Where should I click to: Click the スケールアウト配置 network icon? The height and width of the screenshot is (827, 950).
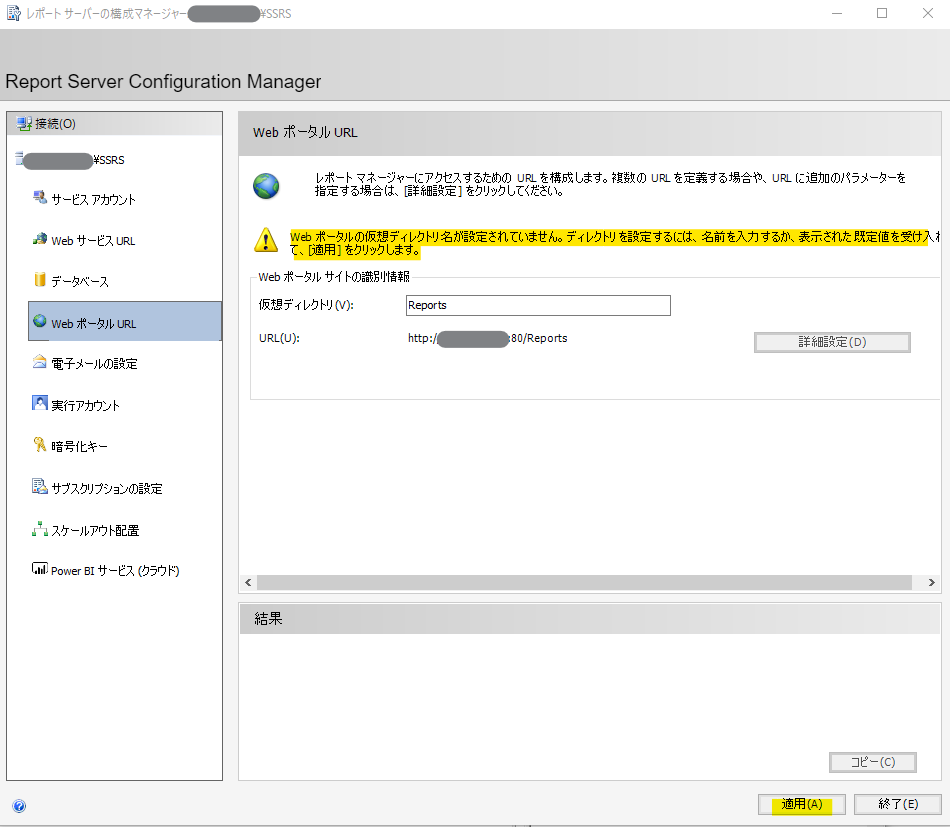[x=40, y=530]
